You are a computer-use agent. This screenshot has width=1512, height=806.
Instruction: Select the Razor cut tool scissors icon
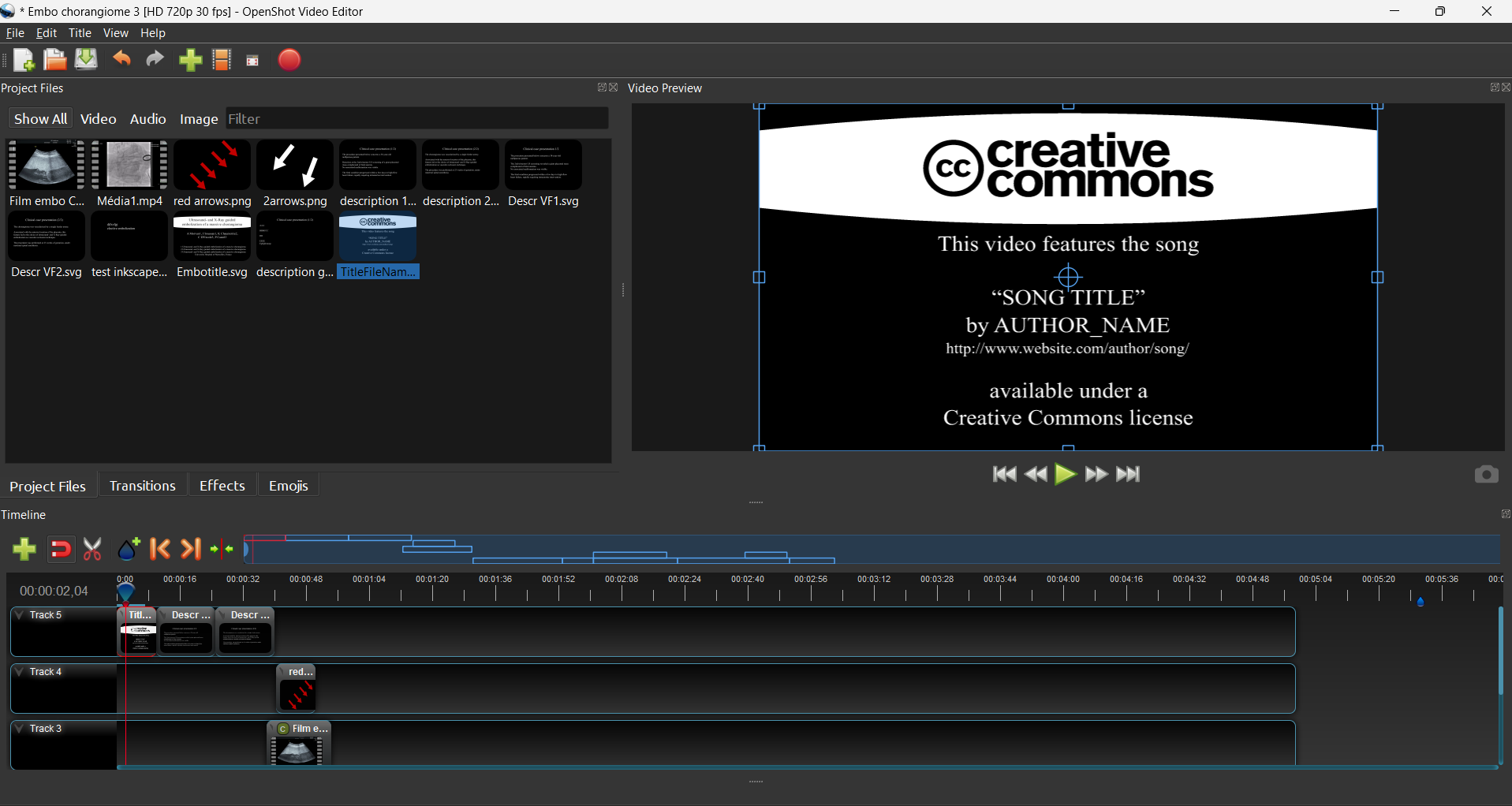[92, 549]
